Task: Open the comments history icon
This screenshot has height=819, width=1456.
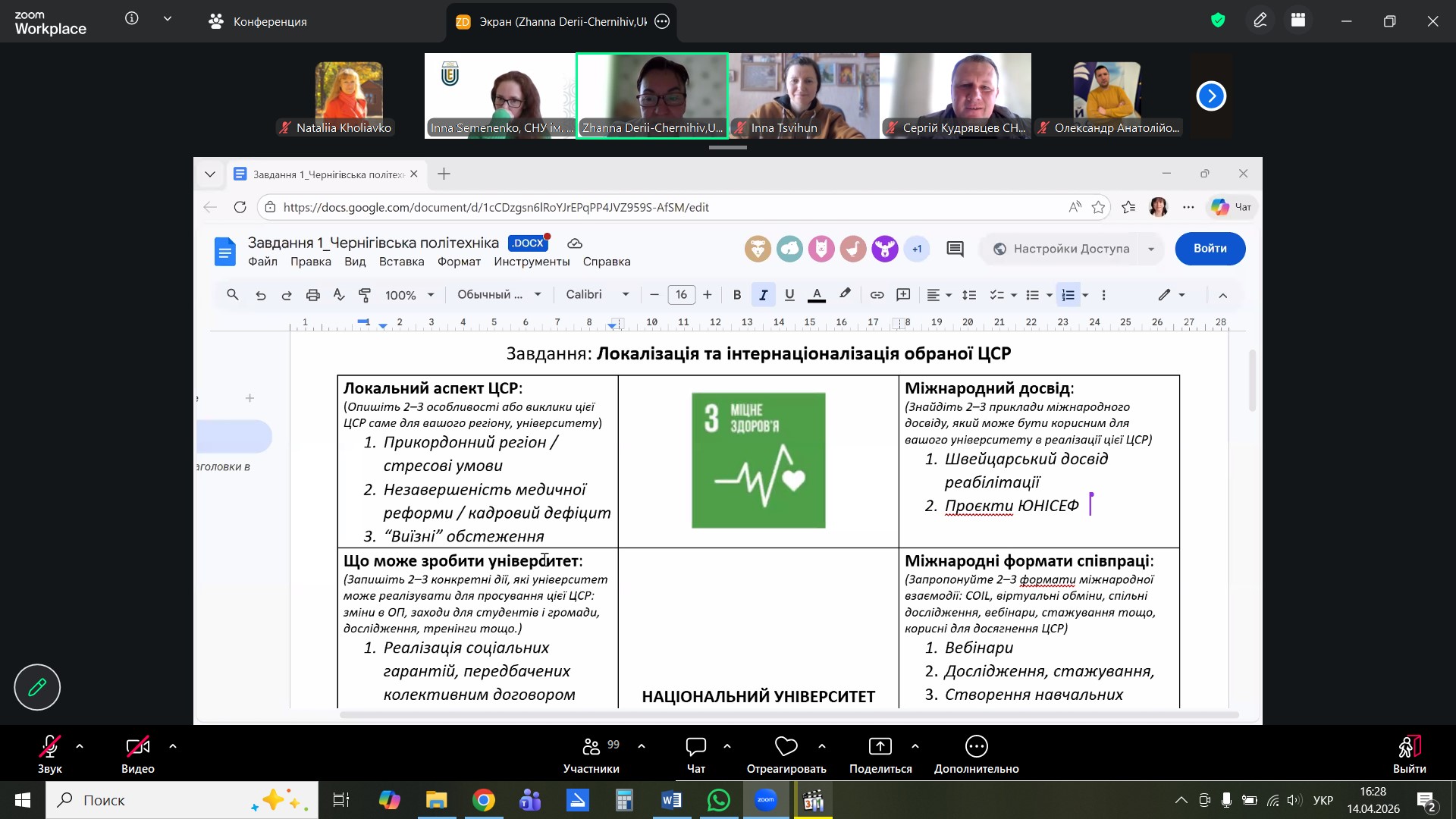Action: pyautogui.click(x=955, y=249)
